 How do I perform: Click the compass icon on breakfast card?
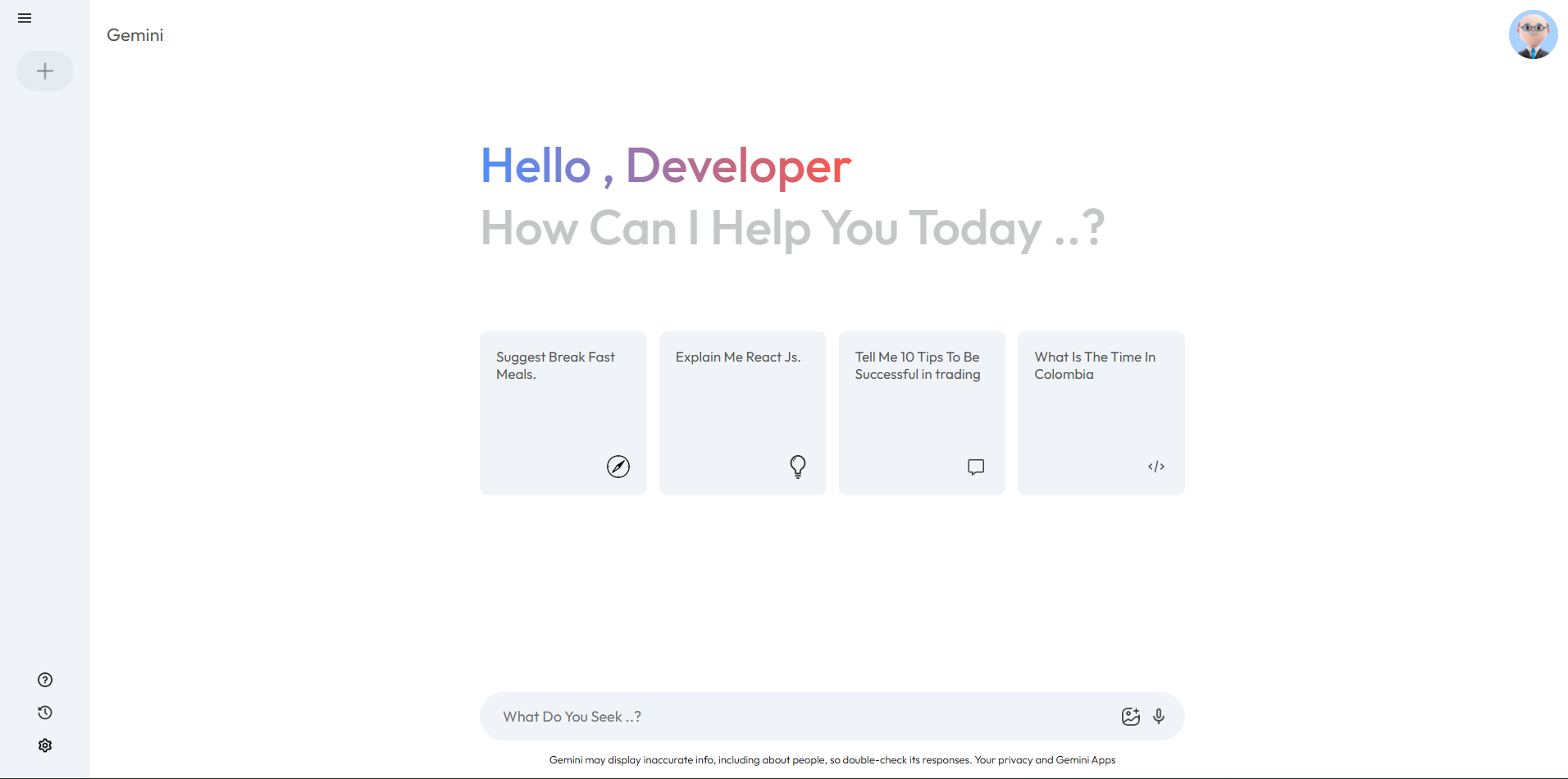[618, 467]
